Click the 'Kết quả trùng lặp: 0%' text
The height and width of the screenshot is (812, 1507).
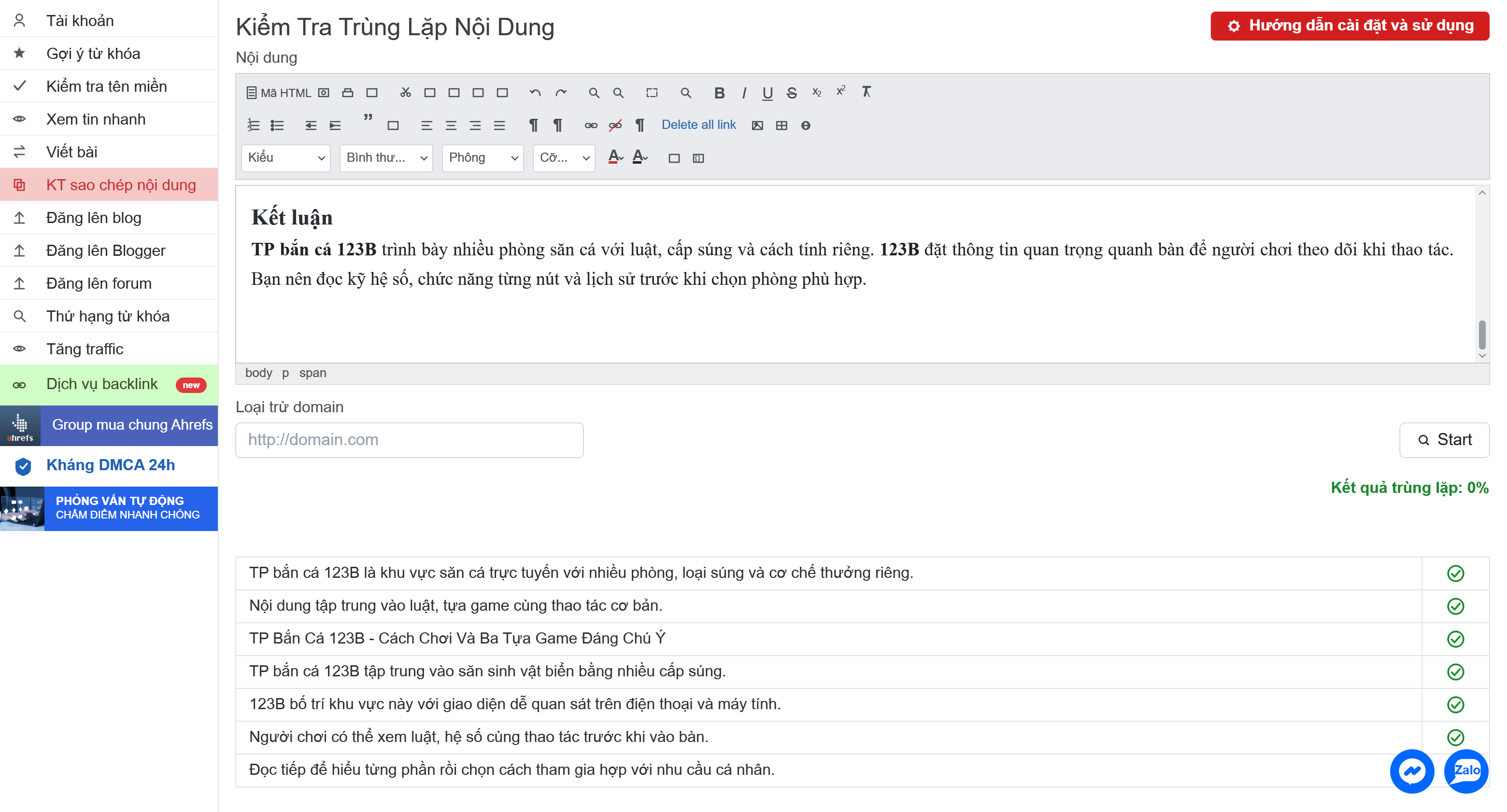pyautogui.click(x=1409, y=488)
